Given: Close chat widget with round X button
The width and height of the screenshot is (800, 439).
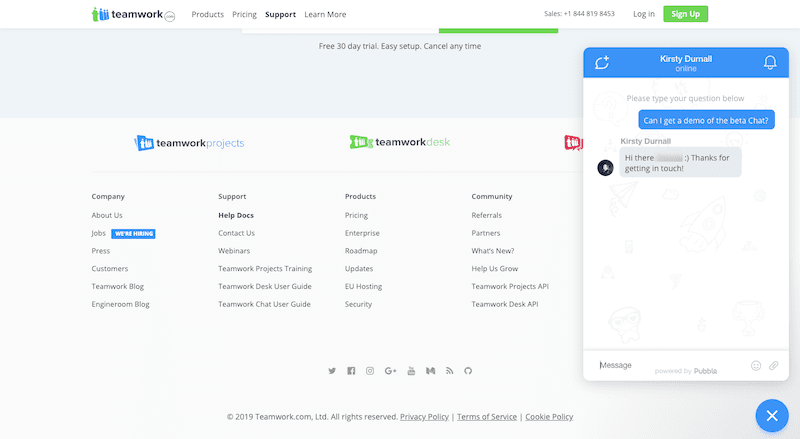Looking at the screenshot, I should 772,416.
